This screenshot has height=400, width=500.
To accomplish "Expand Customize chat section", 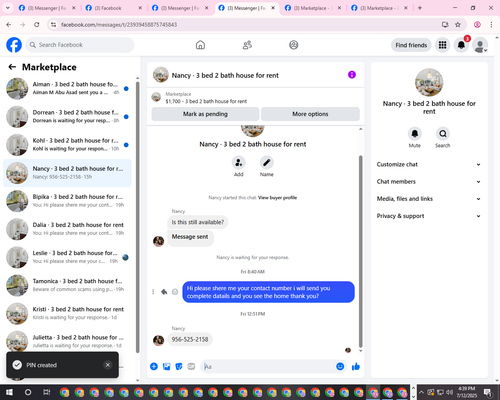I will pyautogui.click(x=429, y=164).
